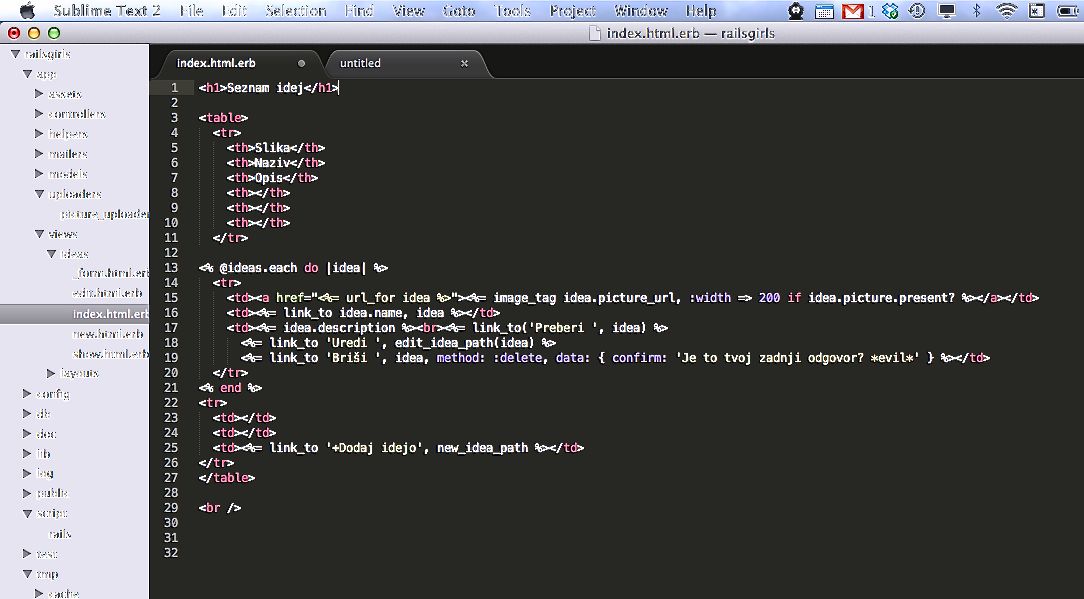Open the Apple menu

27,11
